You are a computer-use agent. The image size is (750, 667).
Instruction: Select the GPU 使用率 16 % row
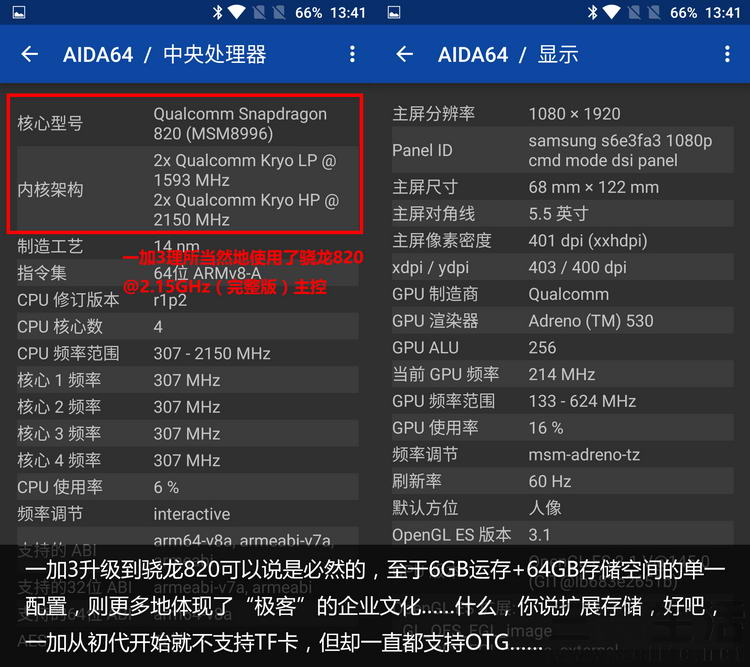coord(562,428)
